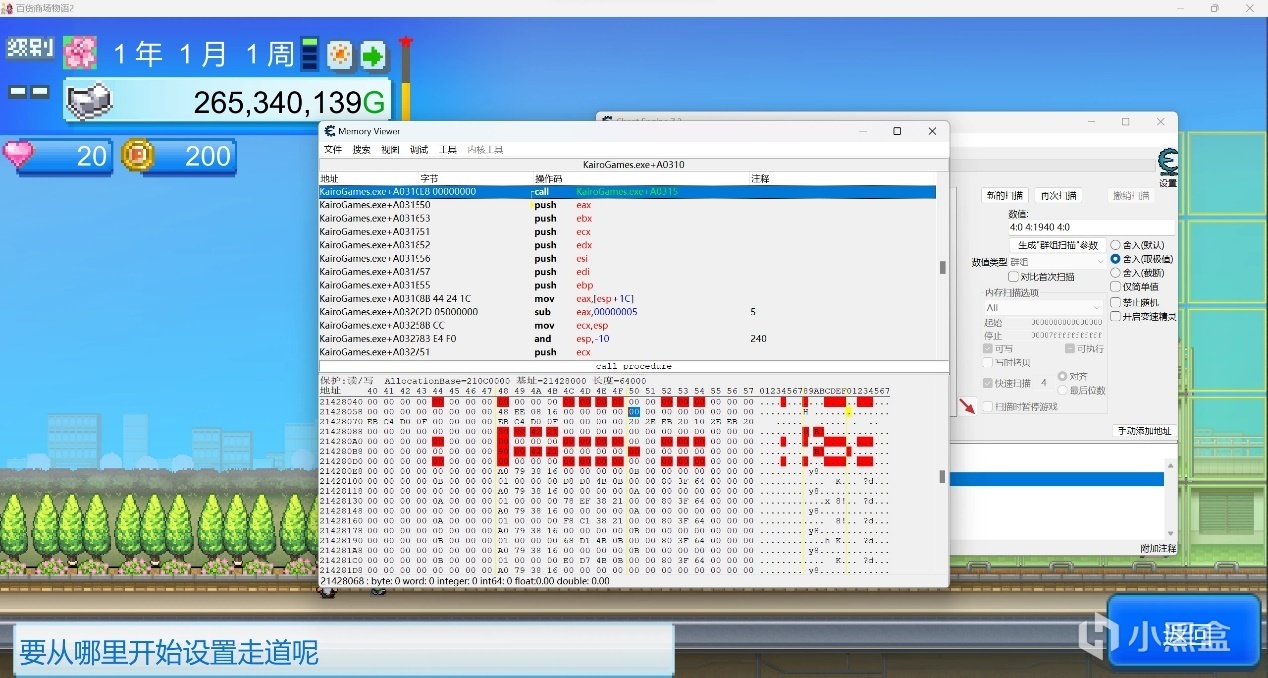Click the 数值 scan value input field
1268x678 pixels.
click(1090, 228)
